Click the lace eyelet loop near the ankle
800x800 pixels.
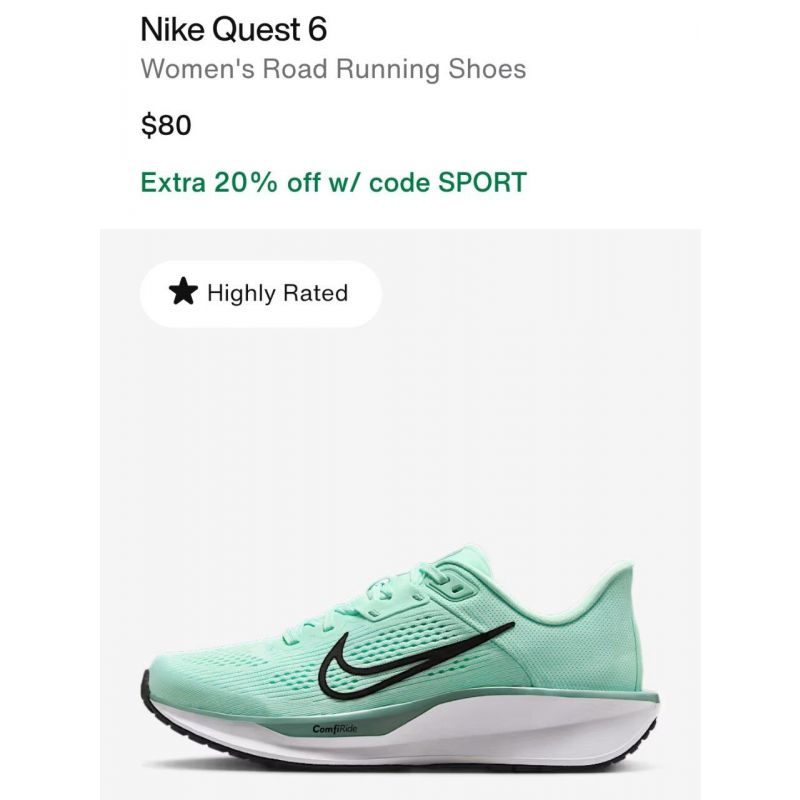coord(456,590)
